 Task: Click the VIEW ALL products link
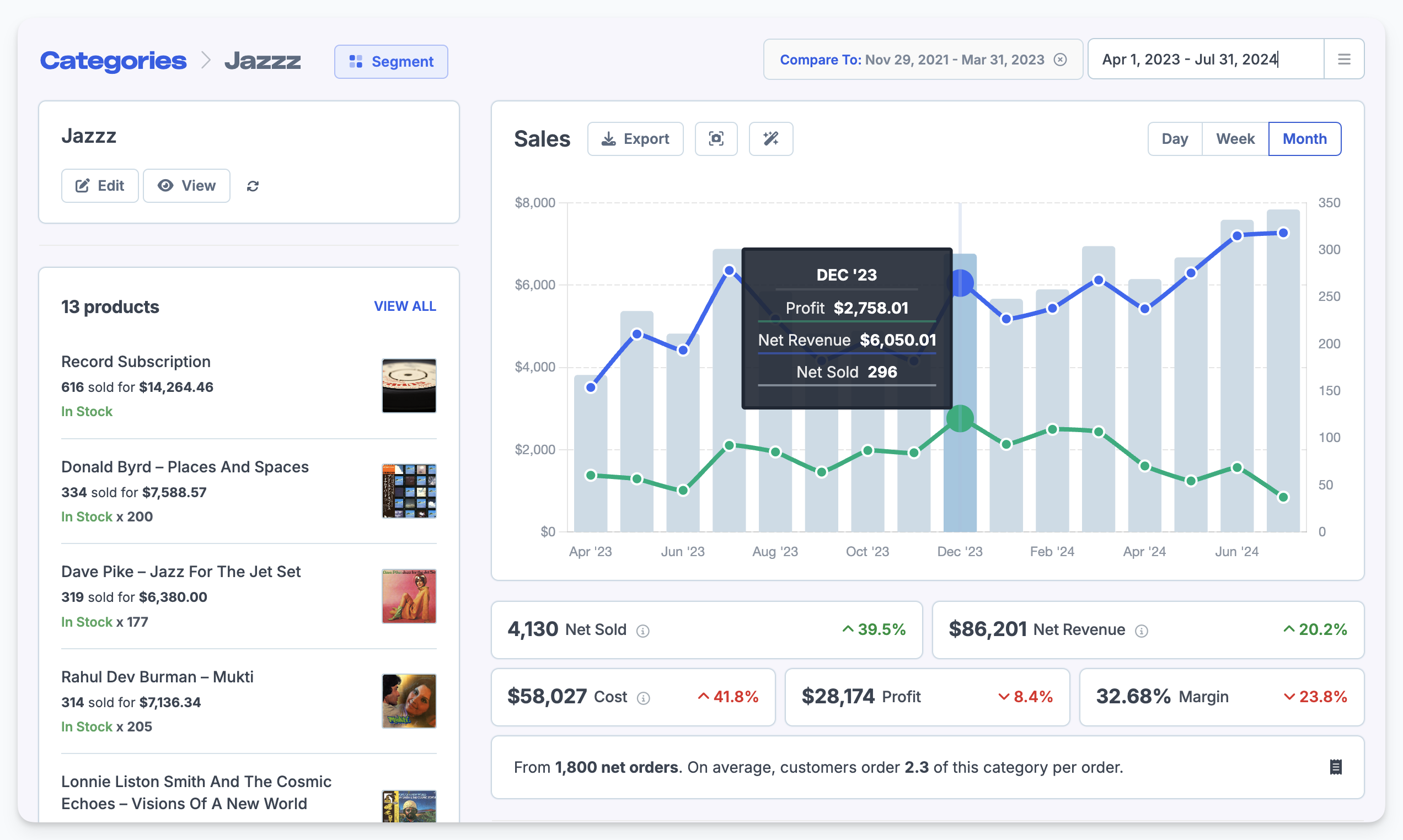coord(405,306)
